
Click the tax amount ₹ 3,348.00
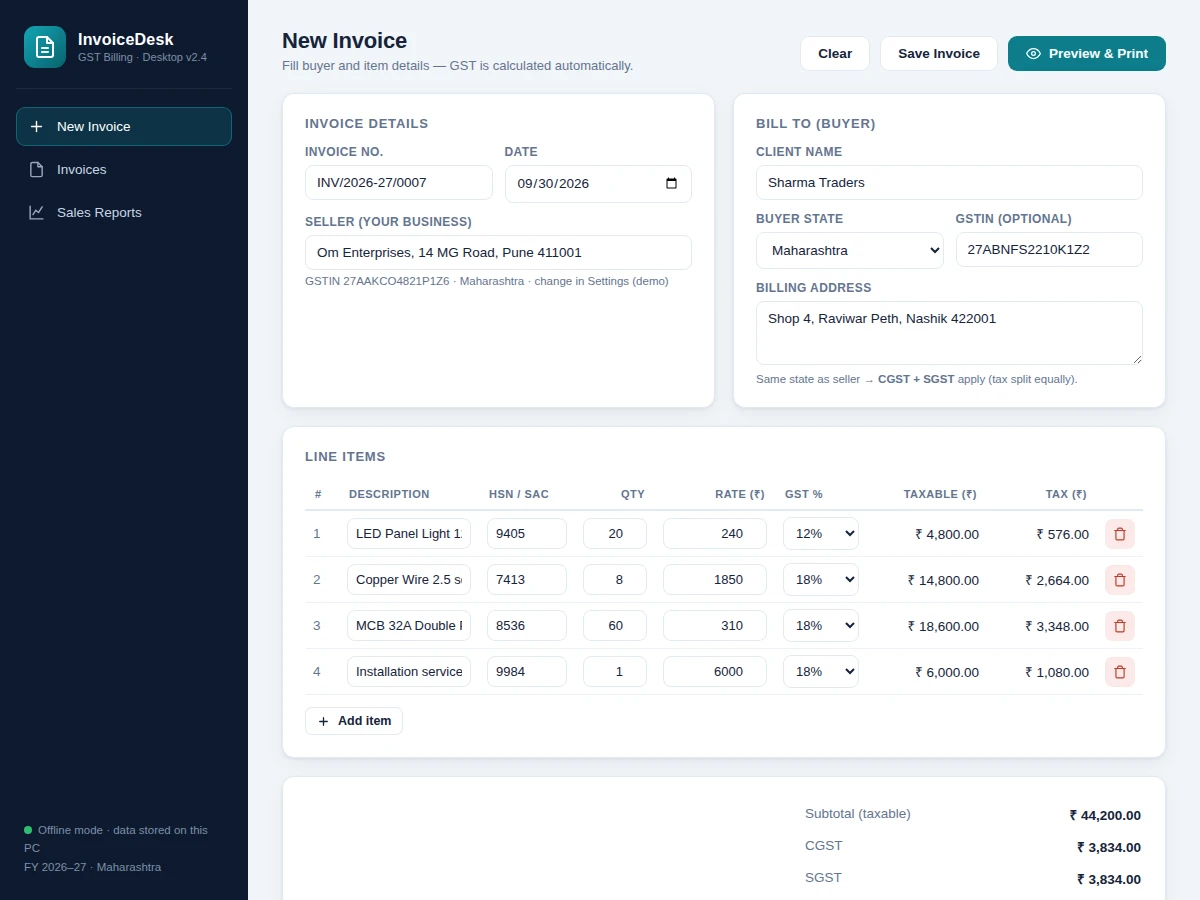tap(1057, 626)
